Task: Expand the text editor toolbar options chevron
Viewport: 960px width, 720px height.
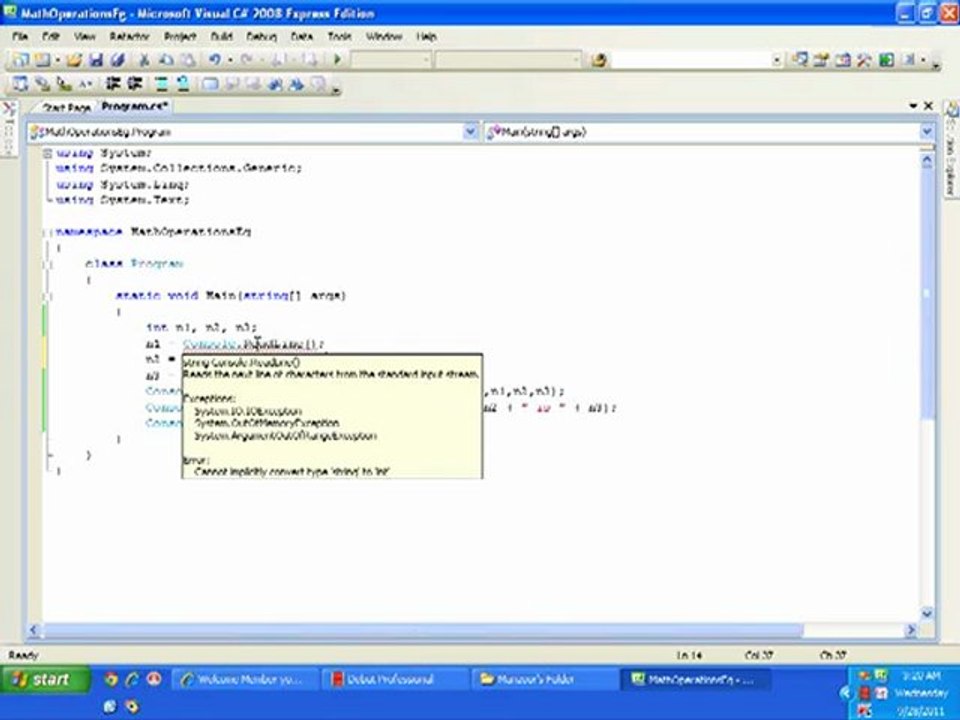Action: tap(336, 87)
